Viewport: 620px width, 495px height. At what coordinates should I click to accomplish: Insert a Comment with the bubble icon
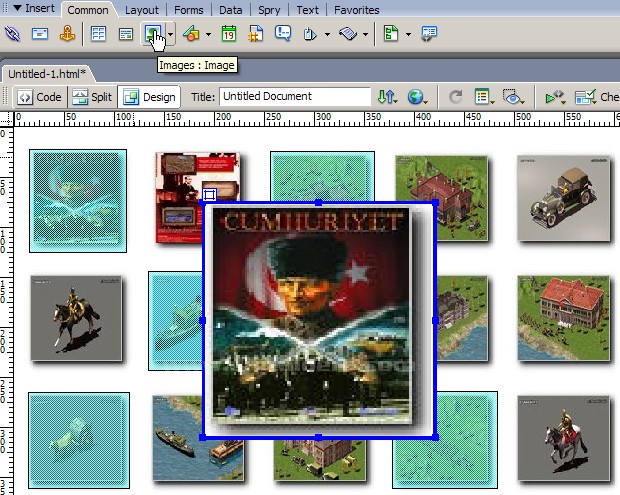pos(283,33)
